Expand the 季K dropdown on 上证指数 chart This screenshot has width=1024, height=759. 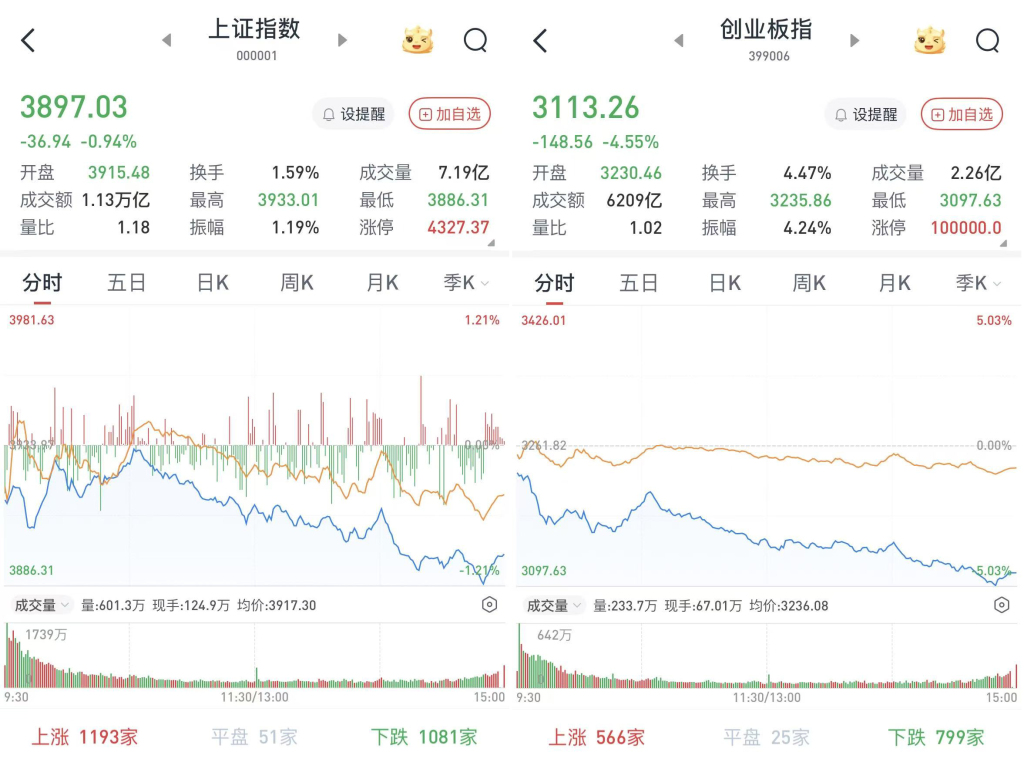click(466, 284)
